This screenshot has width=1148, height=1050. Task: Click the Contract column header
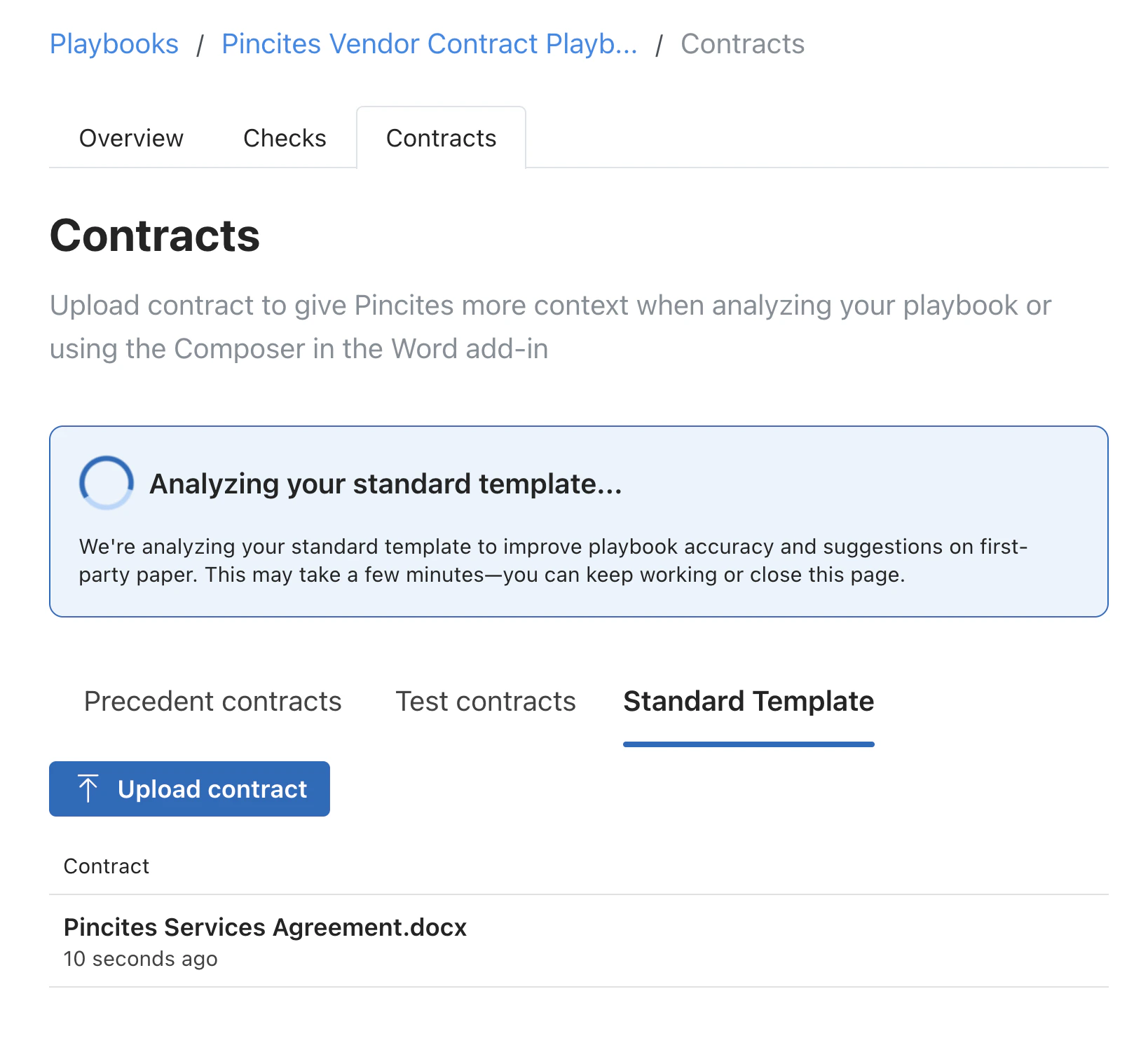(x=107, y=866)
